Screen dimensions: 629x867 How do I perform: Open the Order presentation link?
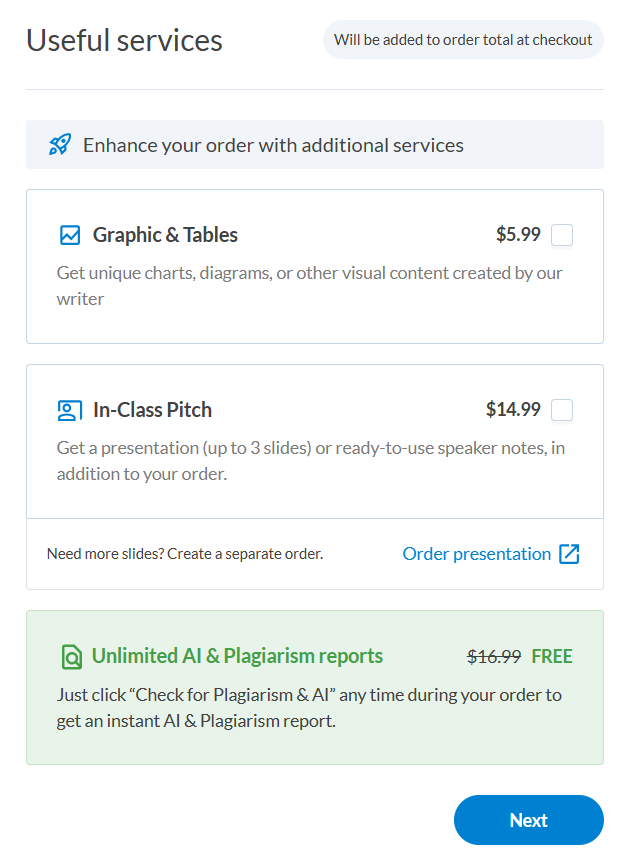click(476, 554)
